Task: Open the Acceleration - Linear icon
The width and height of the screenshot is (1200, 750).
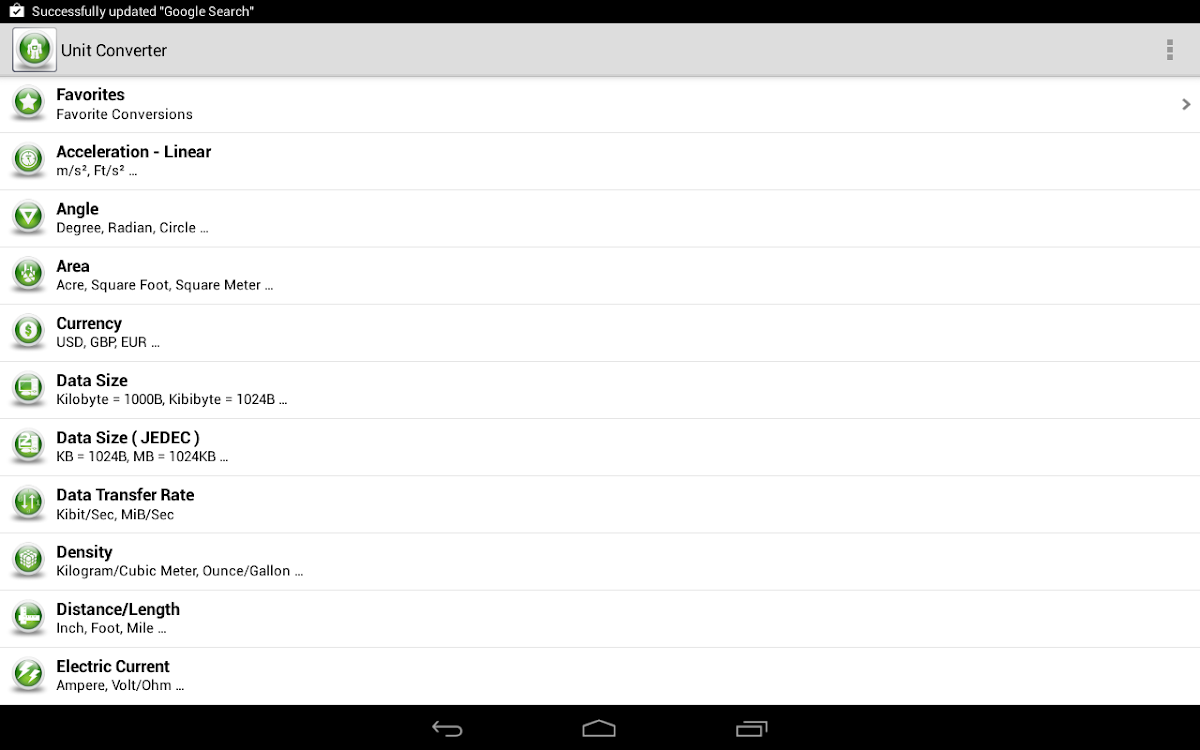Action: [29, 160]
